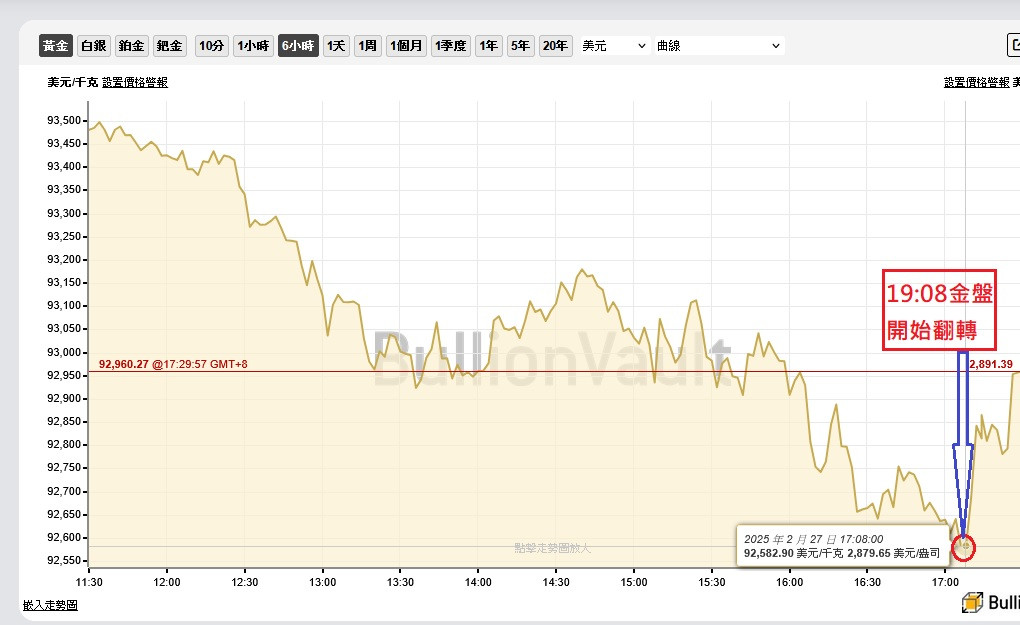Open the 曲線 chart type dropdown
Viewport: 1020px width, 625px height.
[719, 46]
